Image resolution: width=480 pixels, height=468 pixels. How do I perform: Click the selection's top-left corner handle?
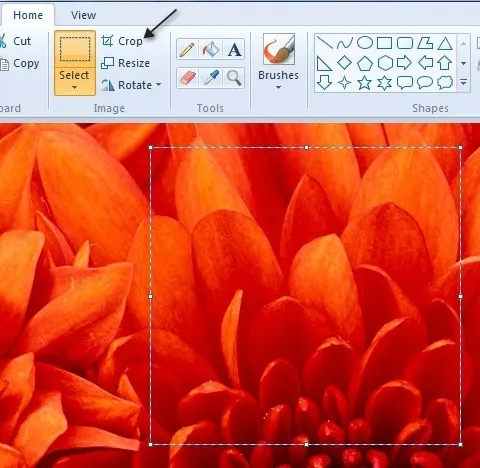click(x=151, y=147)
